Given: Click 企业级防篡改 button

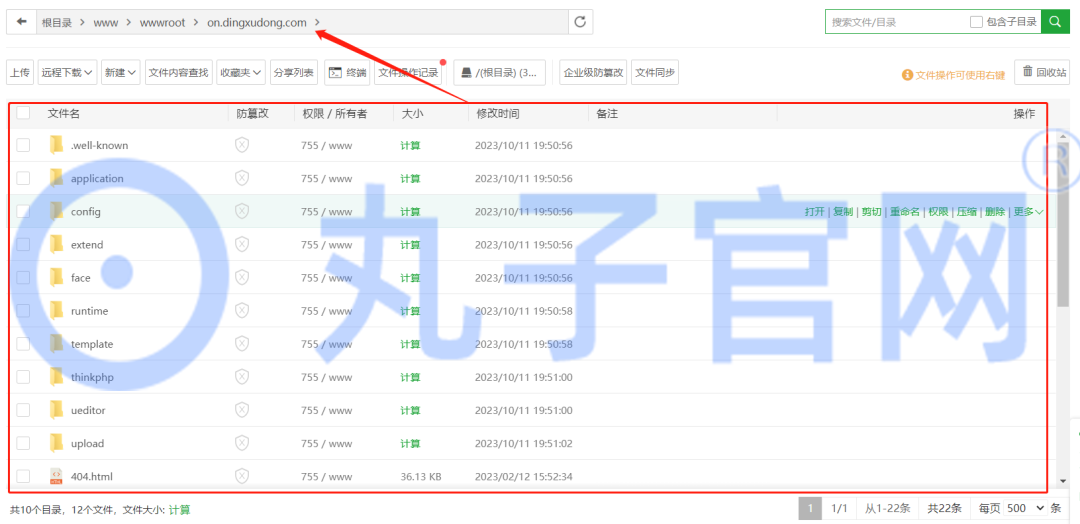Looking at the screenshot, I should 593,72.
